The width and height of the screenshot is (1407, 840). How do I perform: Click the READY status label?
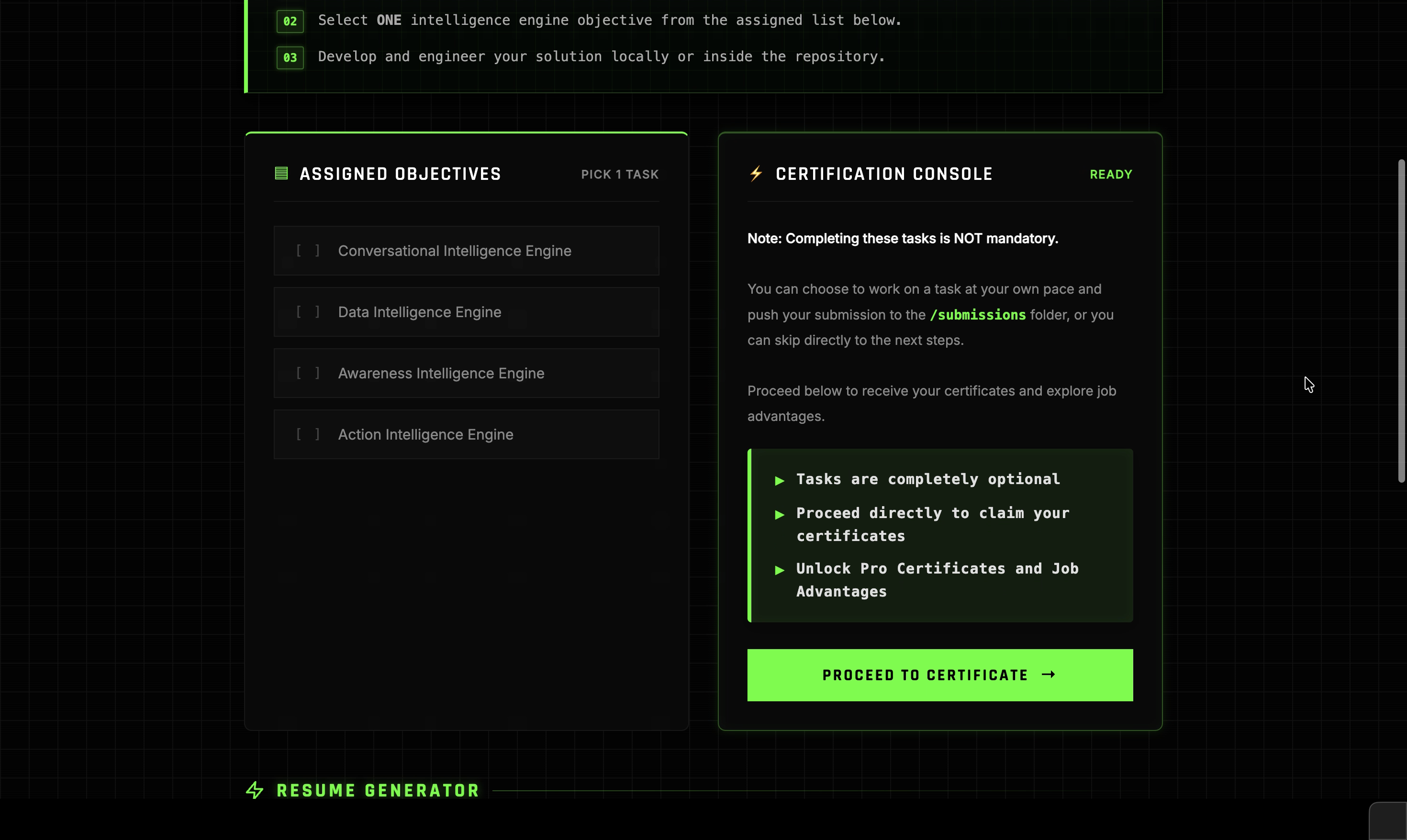(x=1111, y=174)
